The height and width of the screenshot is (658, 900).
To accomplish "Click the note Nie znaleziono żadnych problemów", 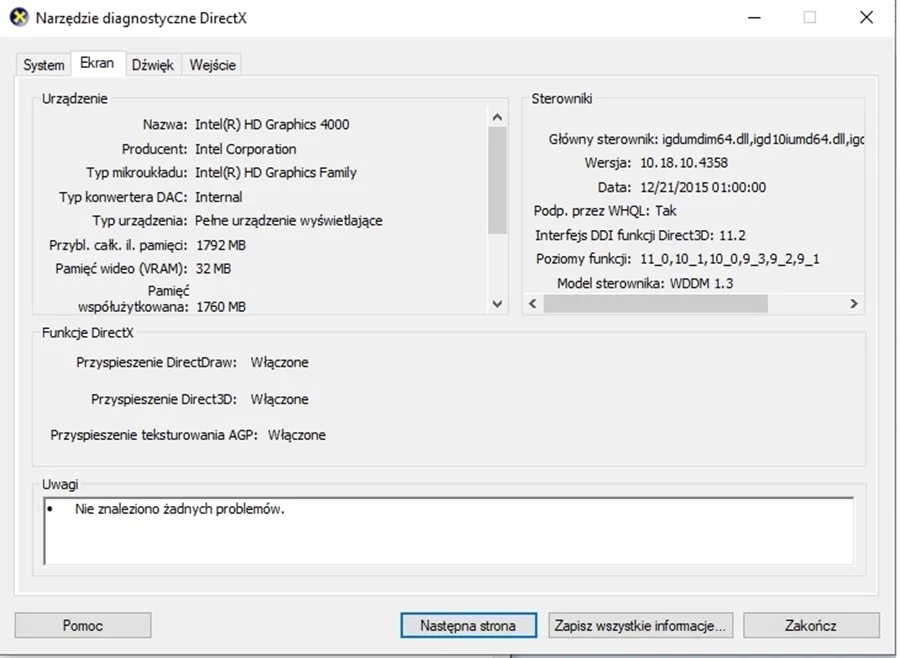I will click(x=180, y=509).
